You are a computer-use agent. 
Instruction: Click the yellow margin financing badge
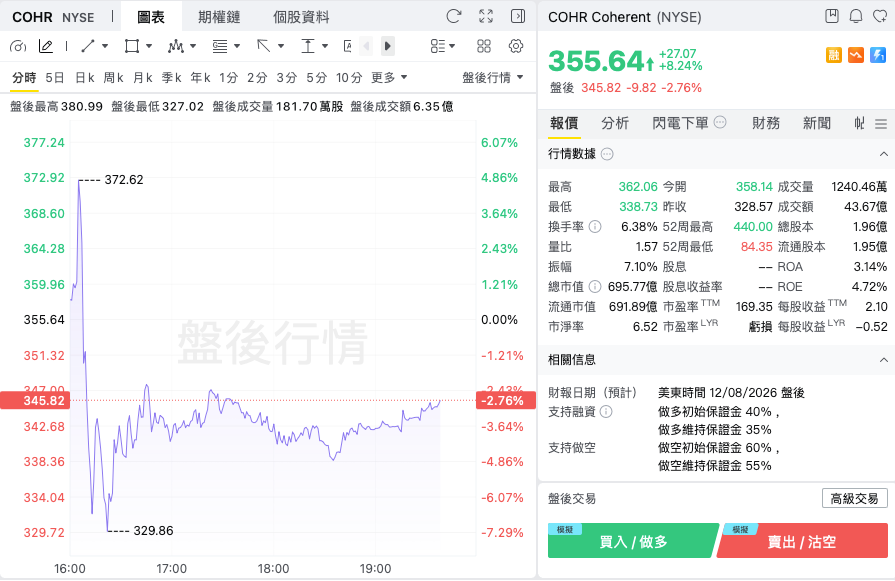pos(834,55)
